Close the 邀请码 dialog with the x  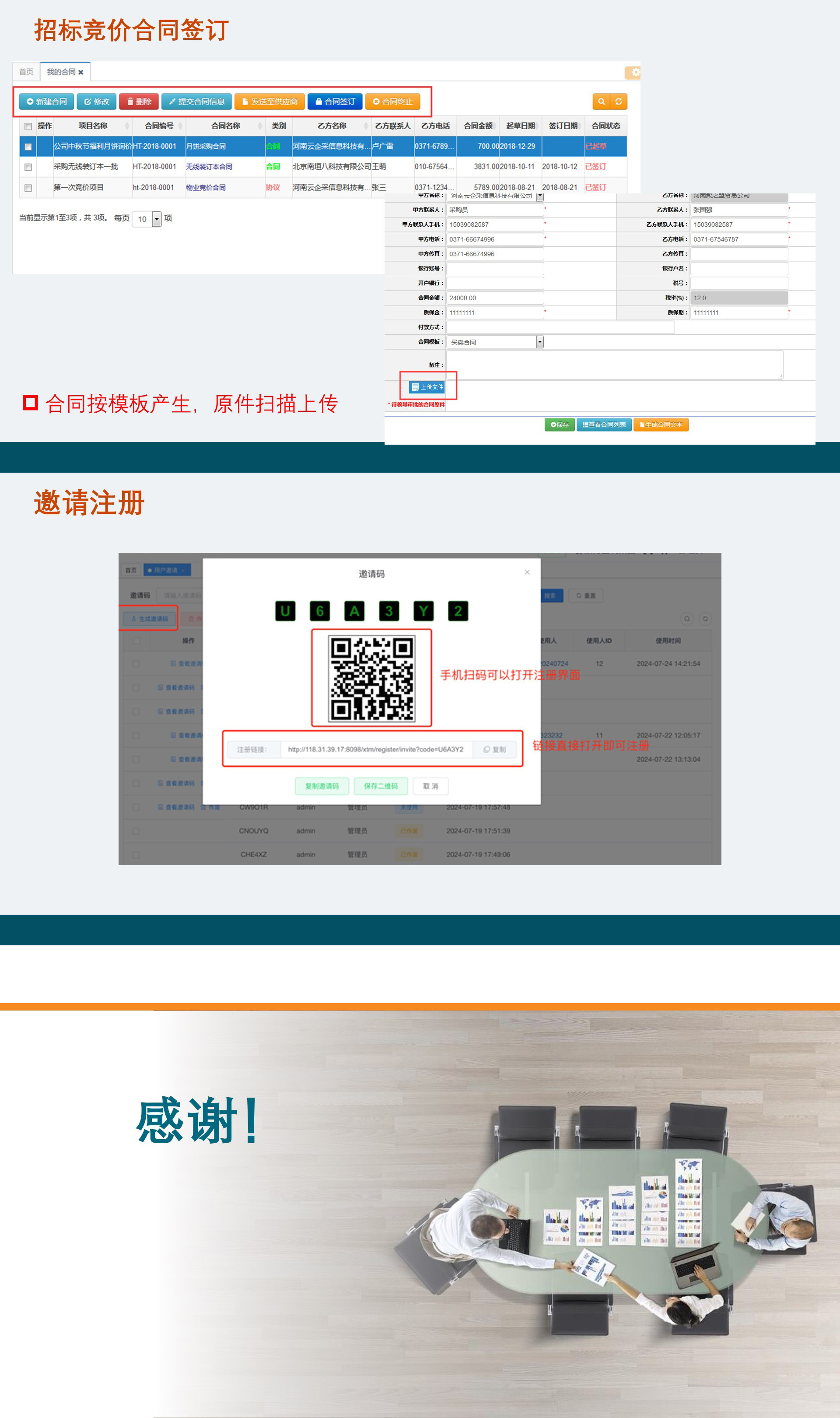pyautogui.click(x=527, y=572)
